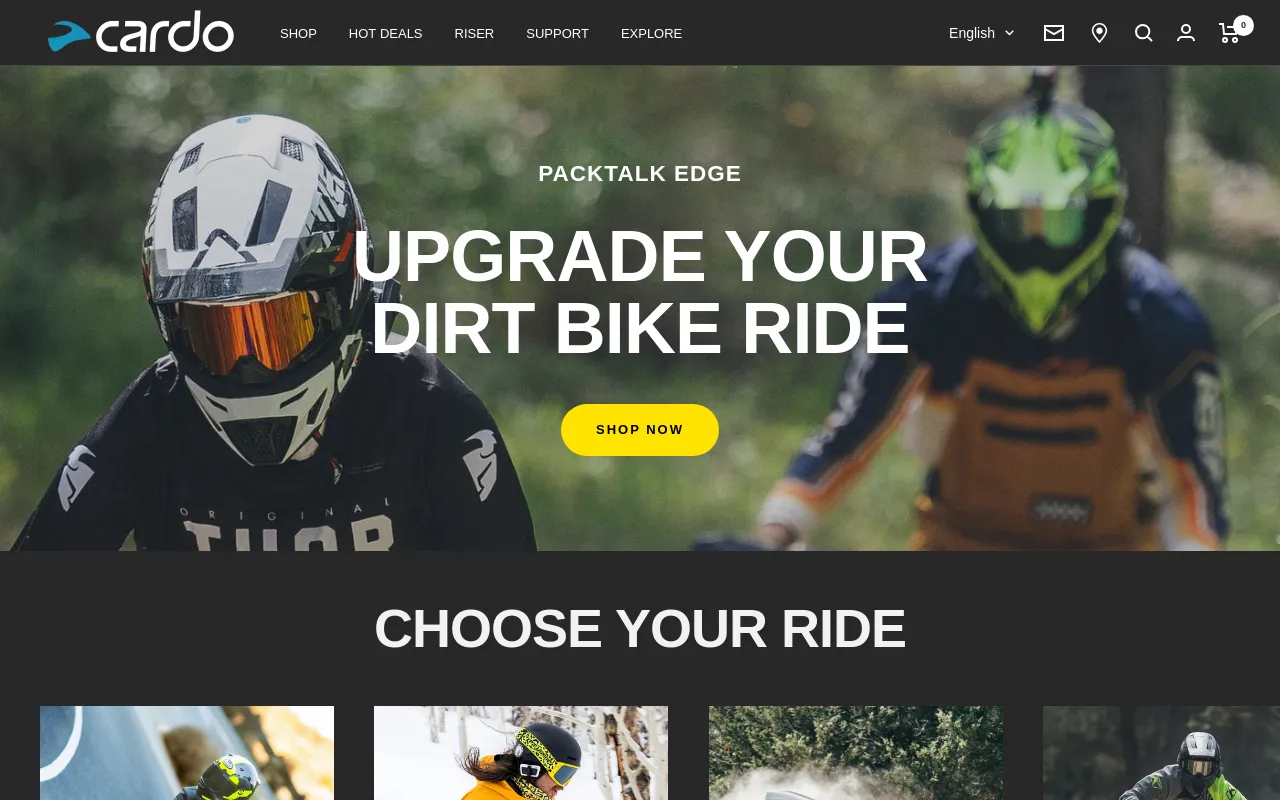Open the store locator pin icon
The image size is (1280, 800).
pyautogui.click(x=1099, y=33)
